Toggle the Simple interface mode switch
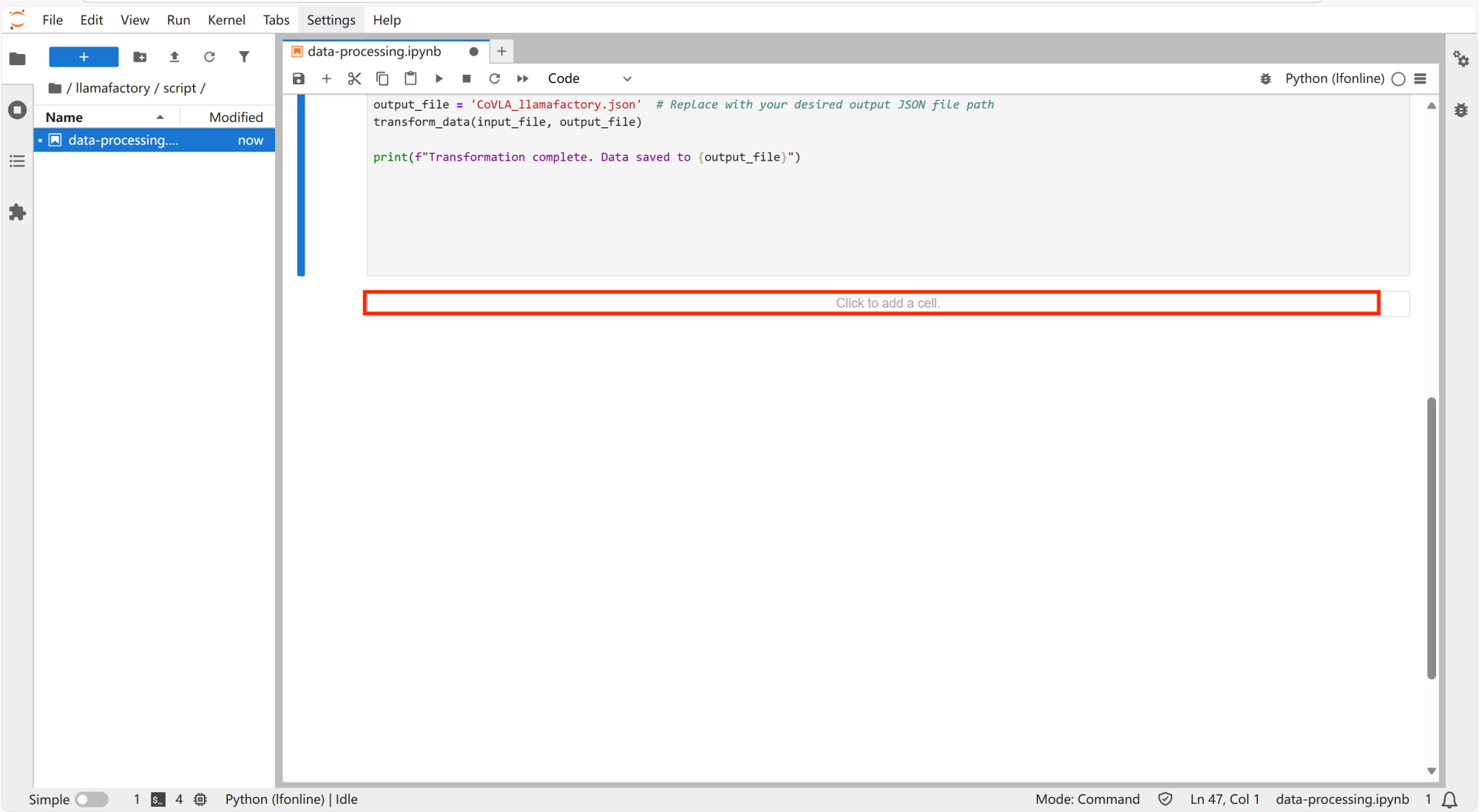Screen dimensions: 1479x812 (x=92, y=799)
